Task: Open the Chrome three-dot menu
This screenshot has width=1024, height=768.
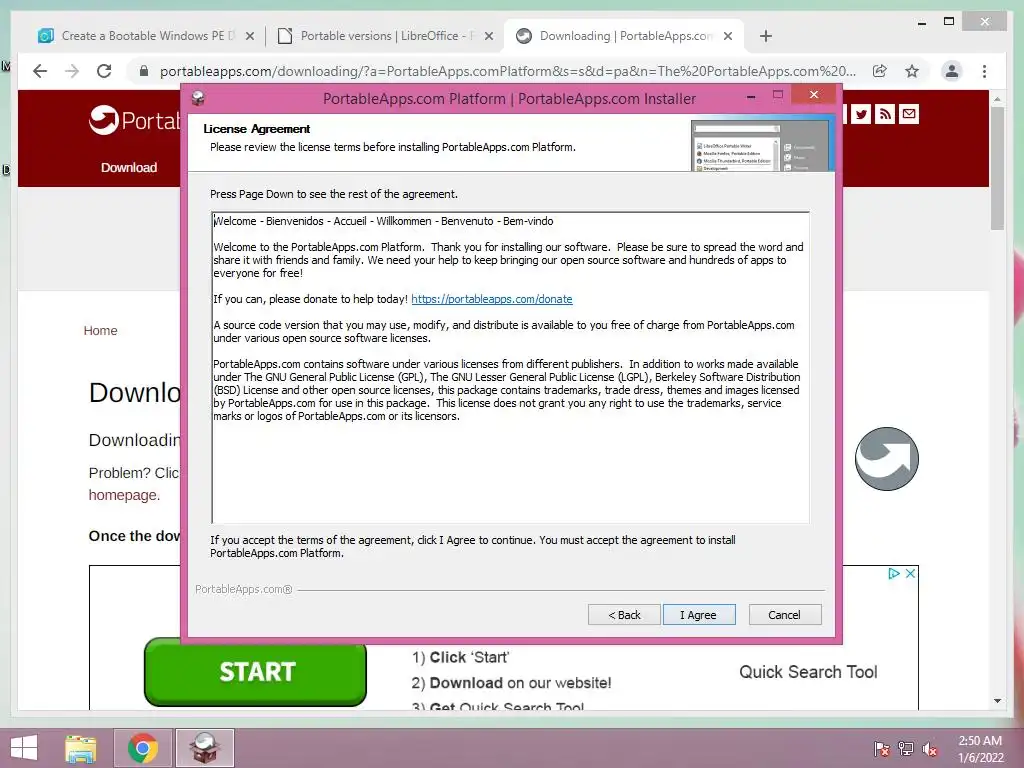Action: [984, 71]
